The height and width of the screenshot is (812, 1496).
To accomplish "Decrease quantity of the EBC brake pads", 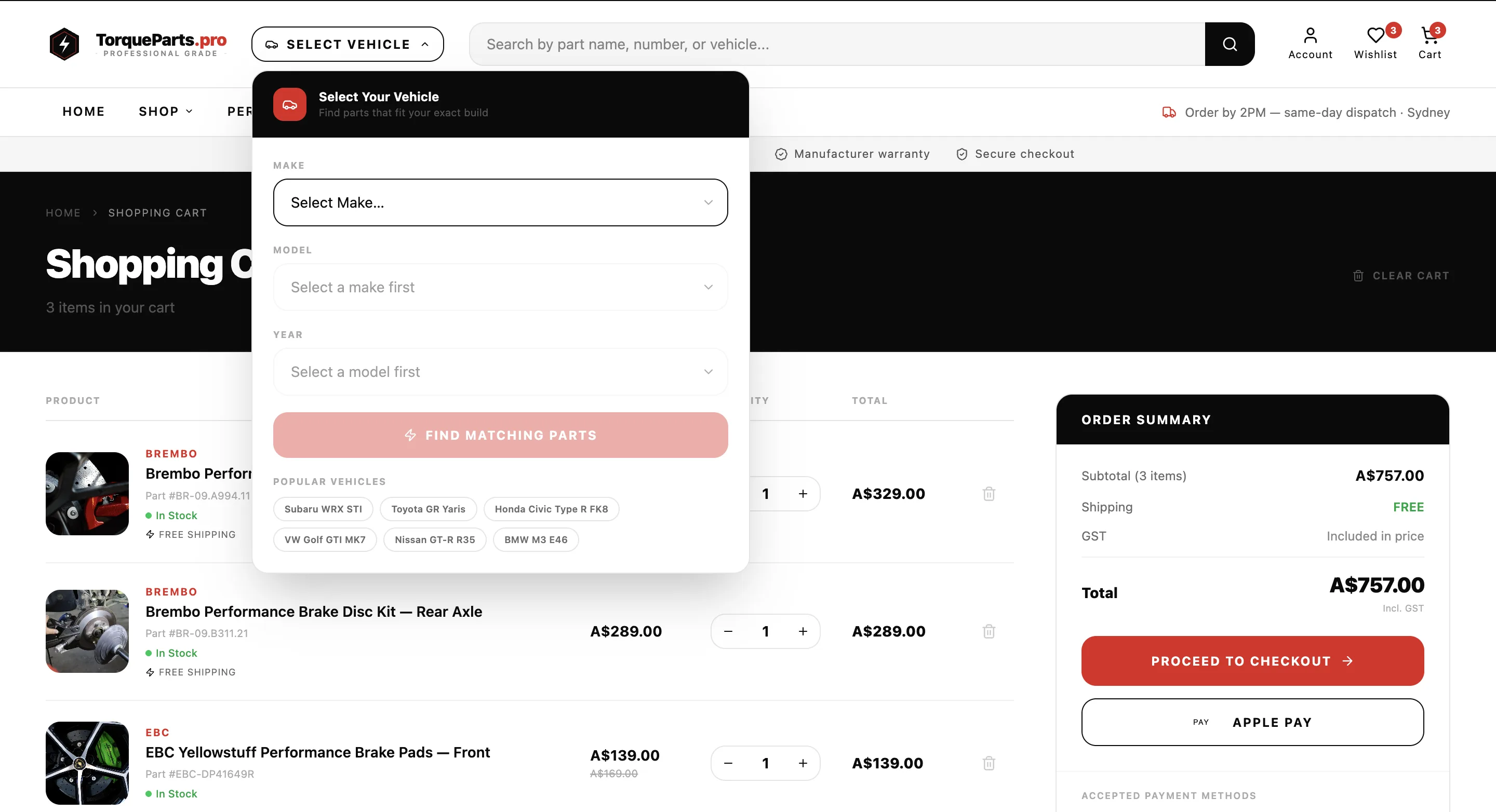I will click(x=728, y=763).
